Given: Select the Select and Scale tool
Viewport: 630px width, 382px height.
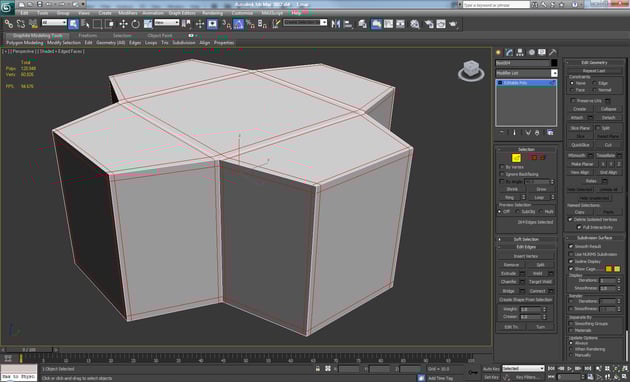Looking at the screenshot, I should (x=148, y=24).
